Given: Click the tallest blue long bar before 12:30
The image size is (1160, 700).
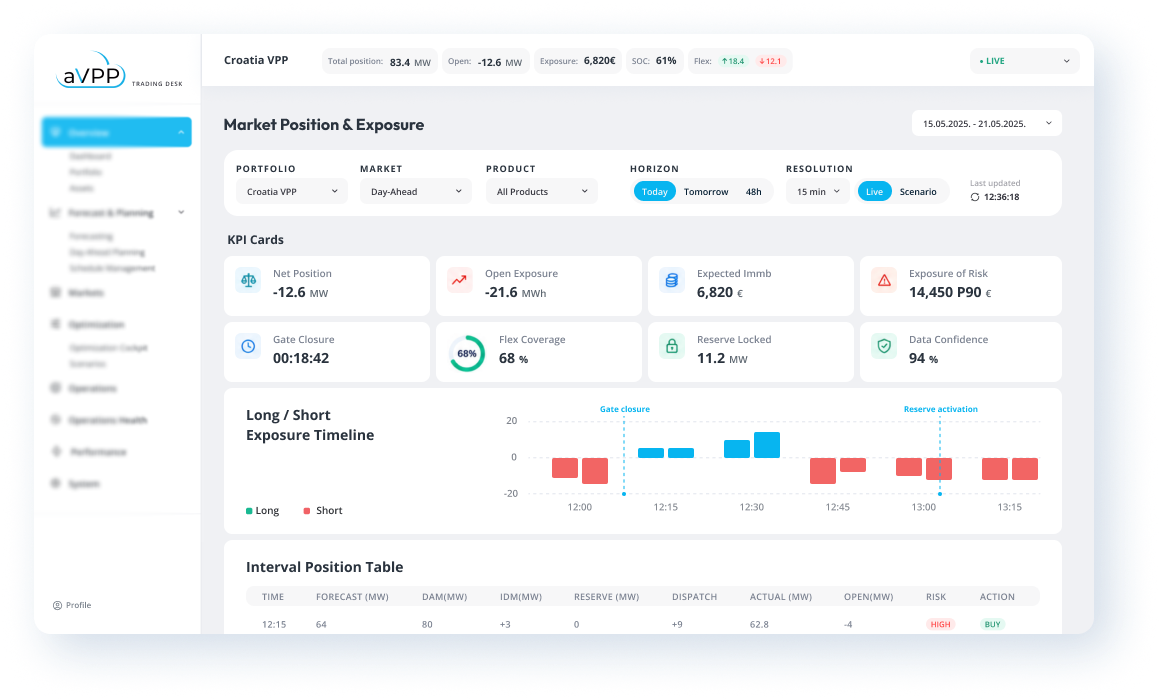Looking at the screenshot, I should 766,445.
